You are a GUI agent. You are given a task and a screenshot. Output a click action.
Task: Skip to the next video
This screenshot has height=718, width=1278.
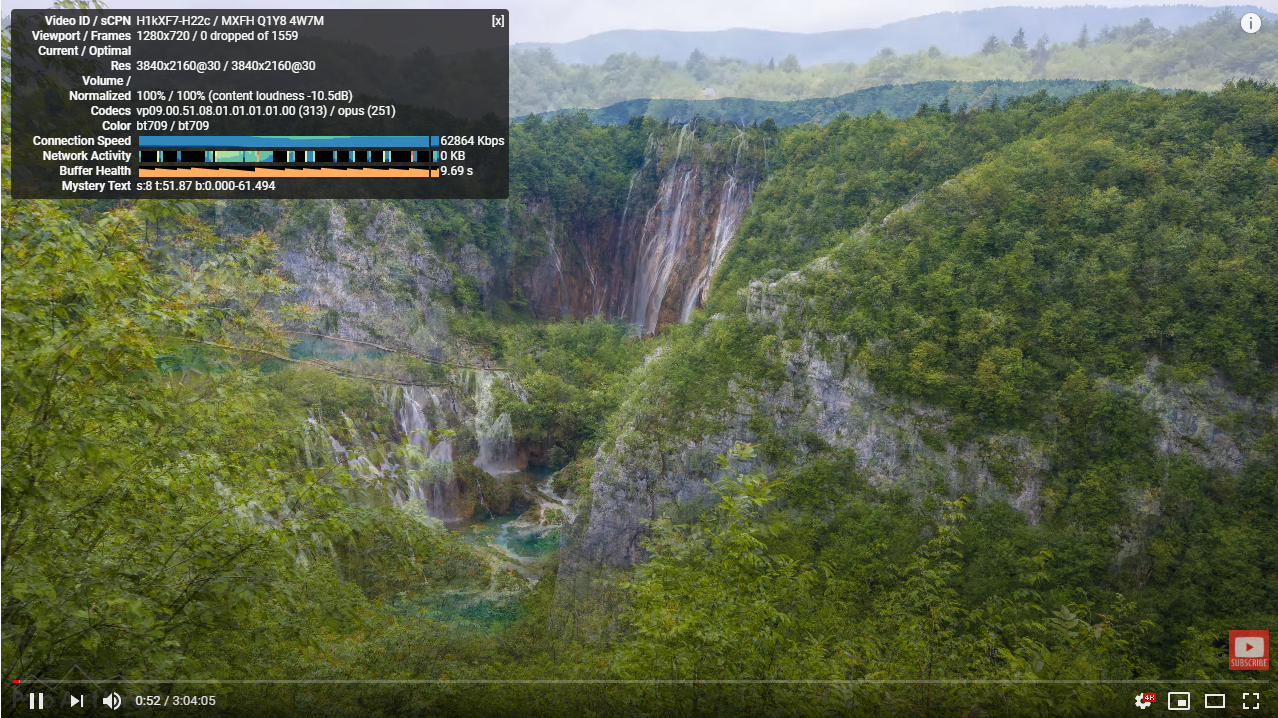pyautogui.click(x=77, y=701)
